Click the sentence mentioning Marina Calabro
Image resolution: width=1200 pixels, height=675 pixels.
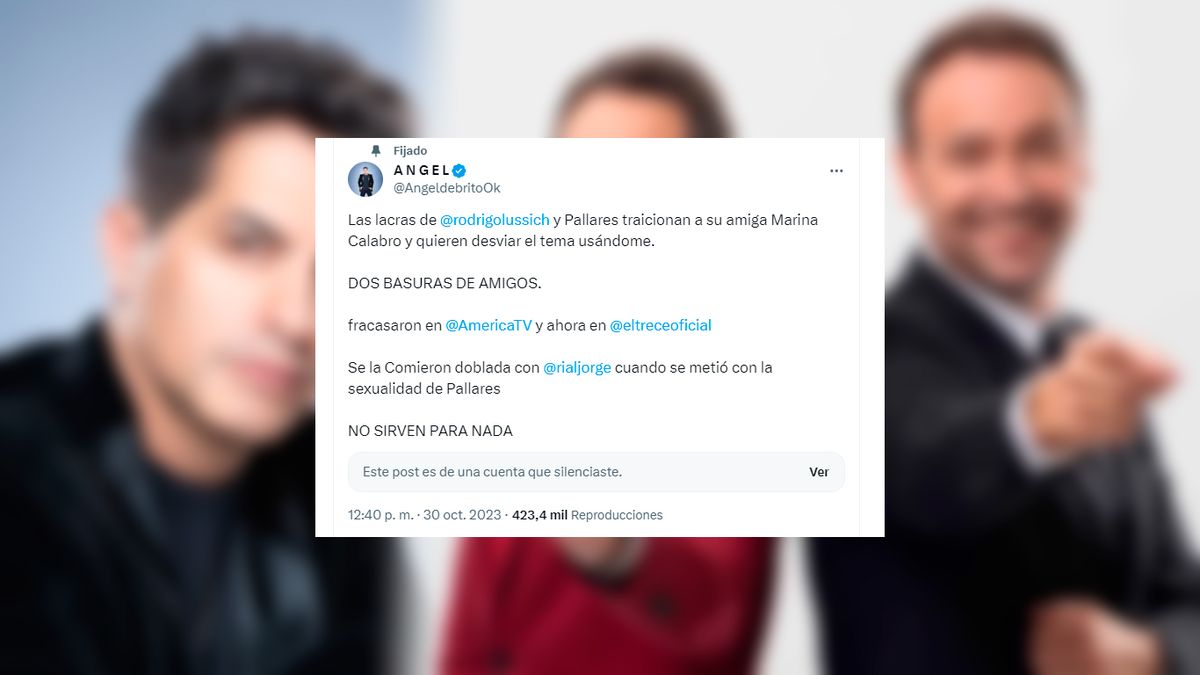pyautogui.click(x=583, y=230)
